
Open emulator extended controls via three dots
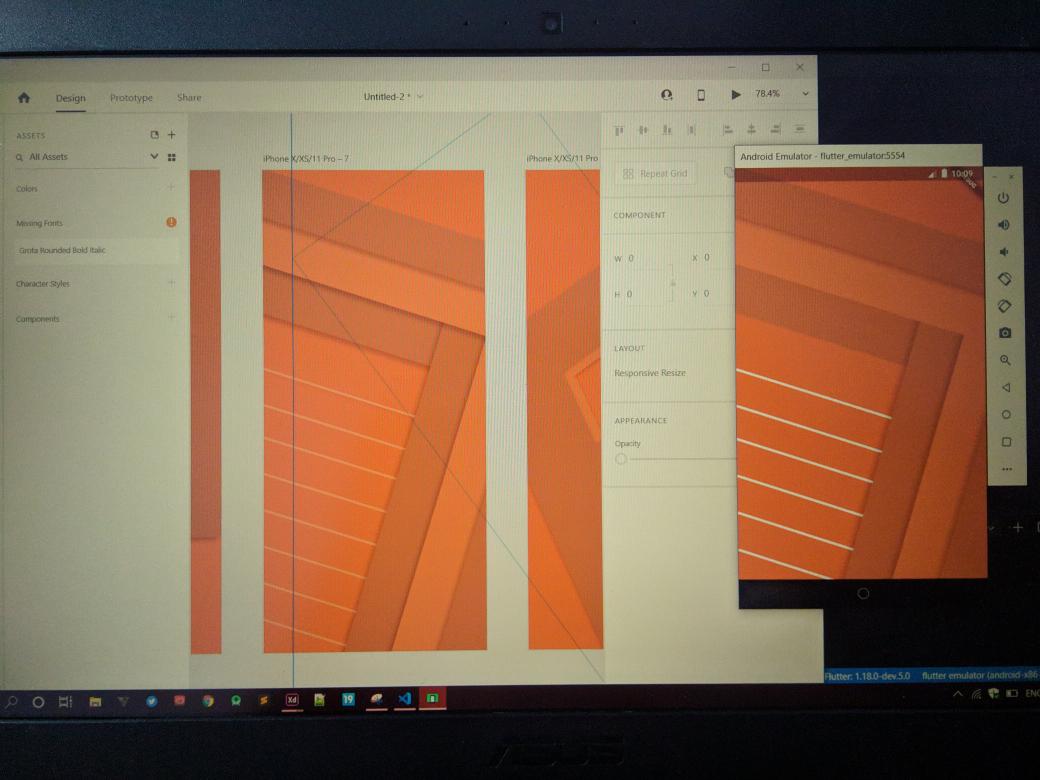(1007, 469)
